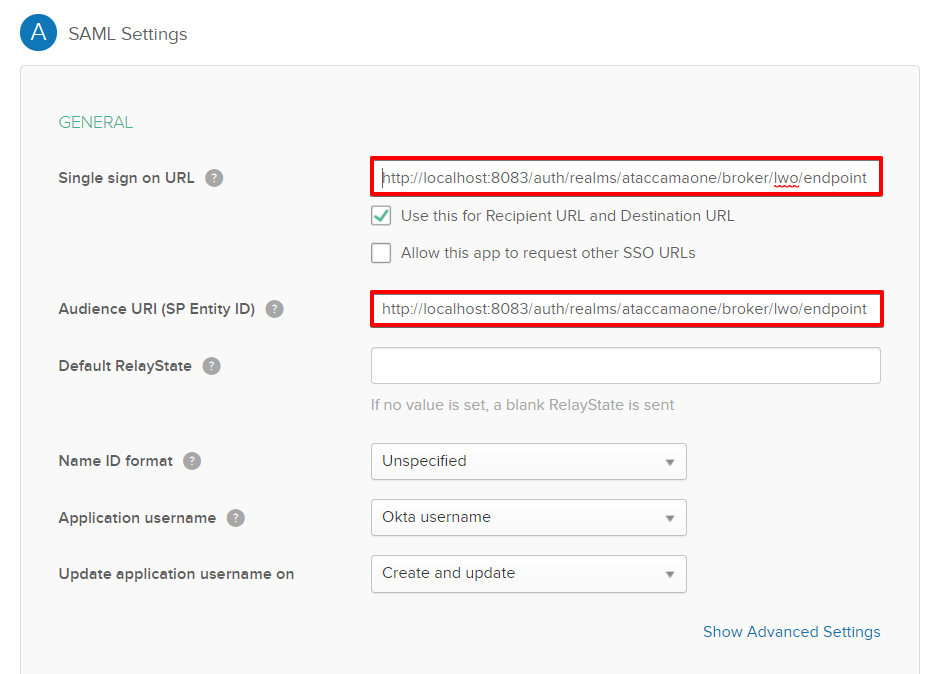Open the Name ID format dropdown
This screenshot has width=945, height=674.
[x=528, y=461]
